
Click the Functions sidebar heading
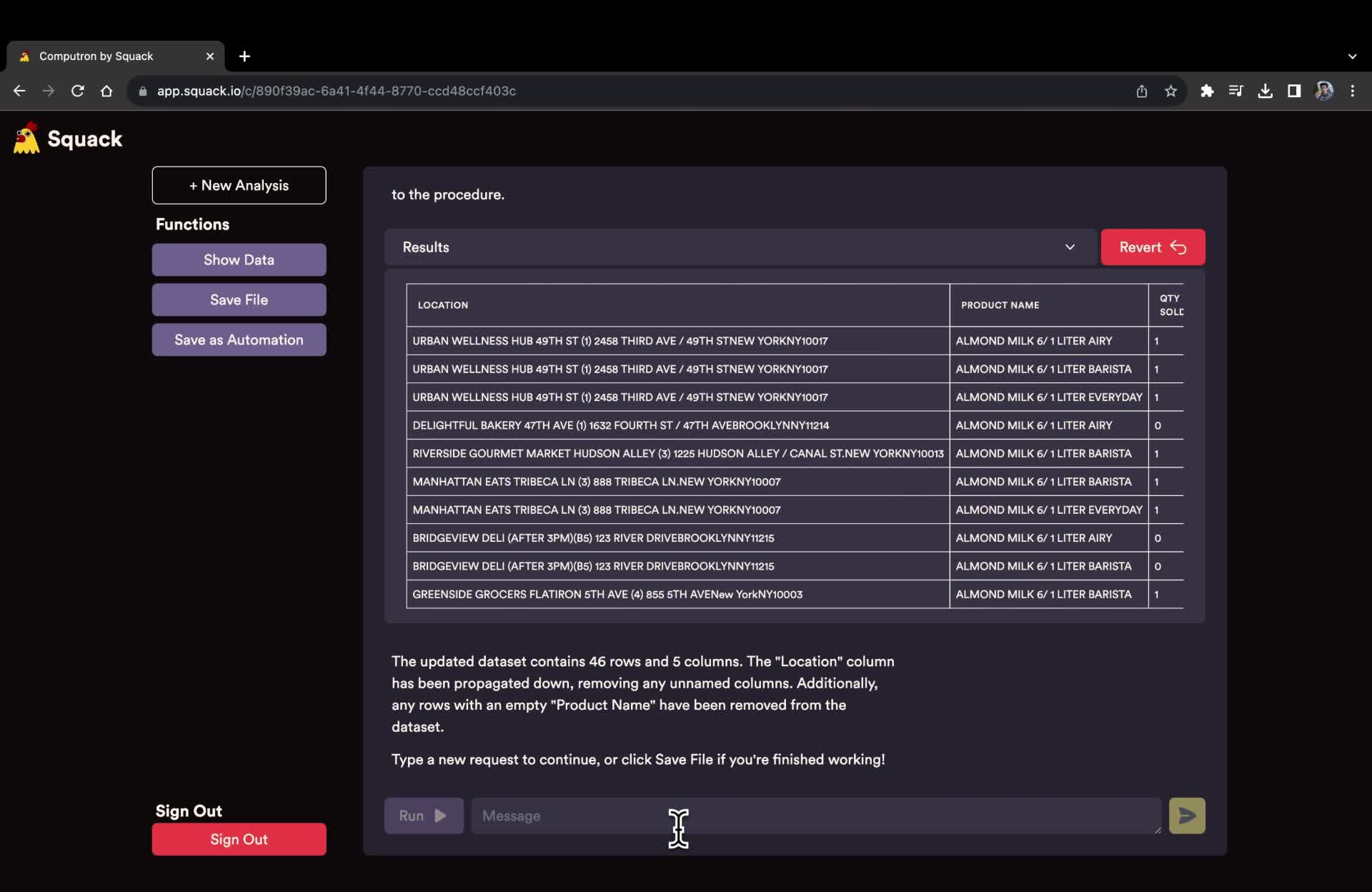coord(192,224)
